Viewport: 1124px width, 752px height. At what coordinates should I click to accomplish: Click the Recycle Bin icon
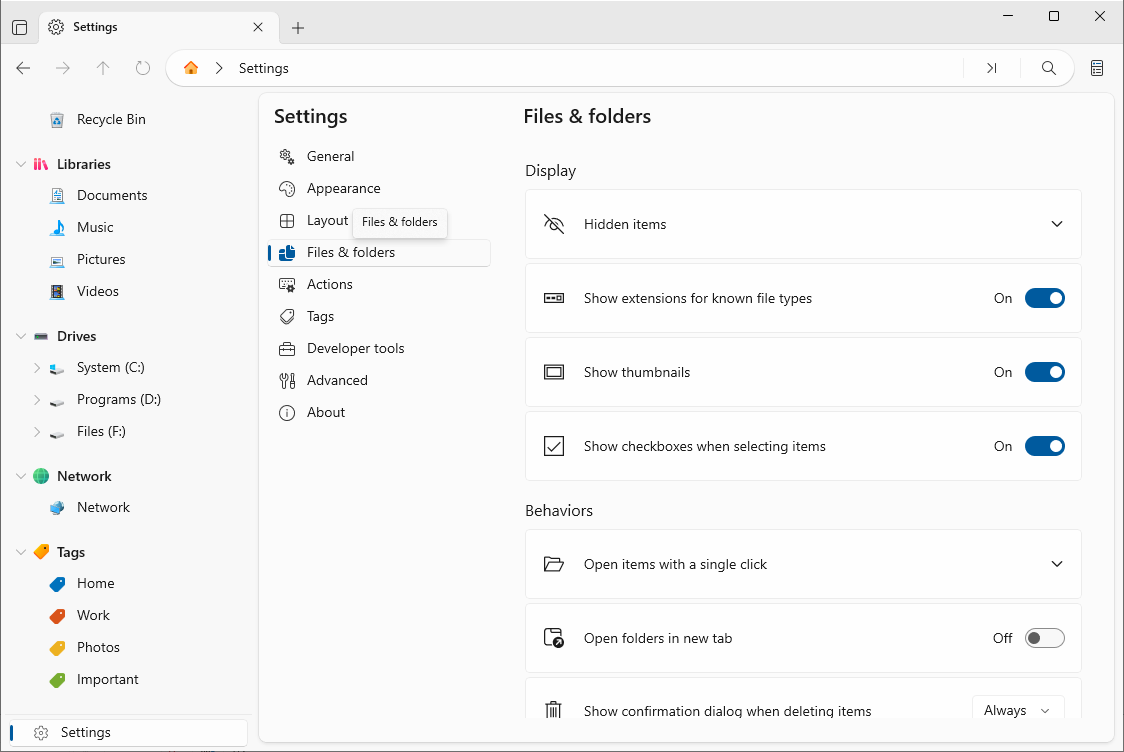click(57, 120)
